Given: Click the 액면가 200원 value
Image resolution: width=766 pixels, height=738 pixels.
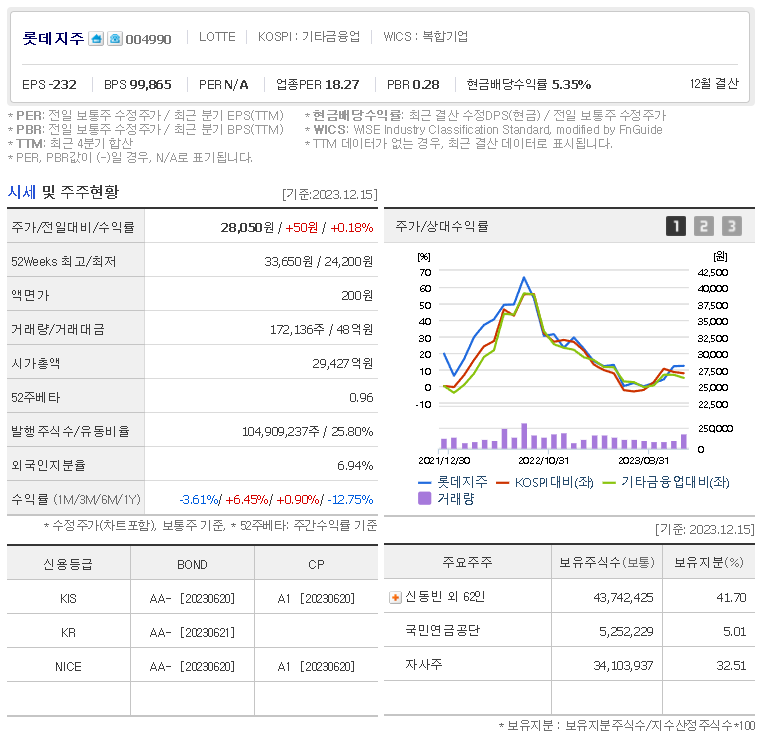Looking at the screenshot, I should coord(357,295).
